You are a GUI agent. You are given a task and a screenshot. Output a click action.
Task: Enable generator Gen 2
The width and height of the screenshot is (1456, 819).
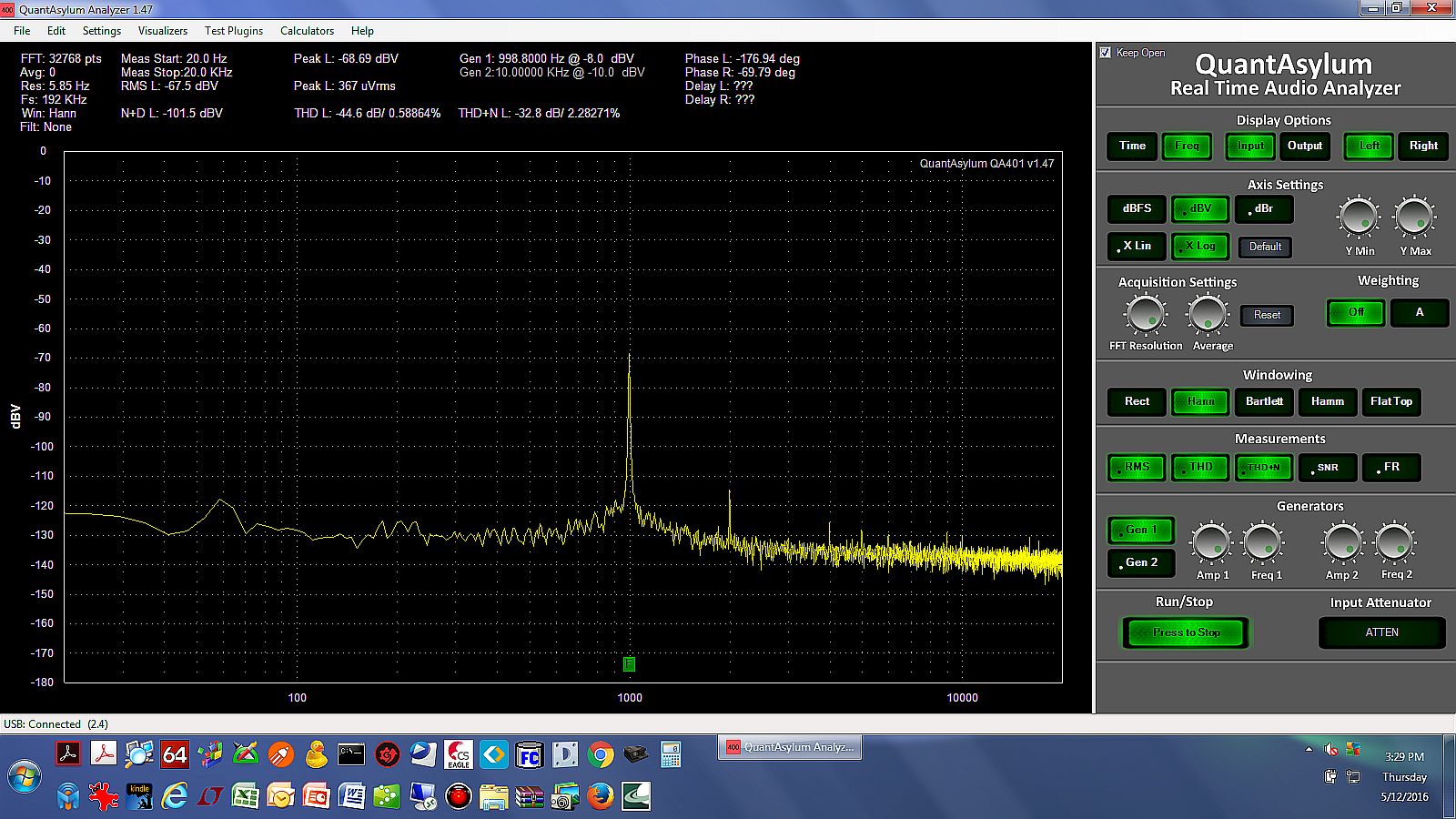pos(1141,563)
